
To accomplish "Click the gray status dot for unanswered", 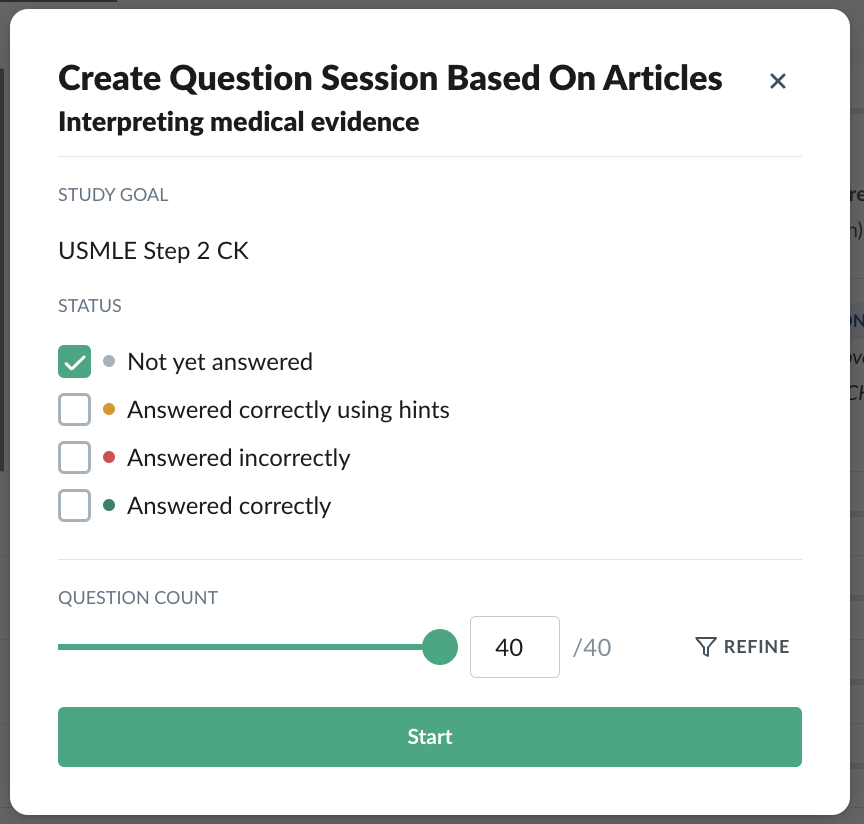I will (109, 361).
